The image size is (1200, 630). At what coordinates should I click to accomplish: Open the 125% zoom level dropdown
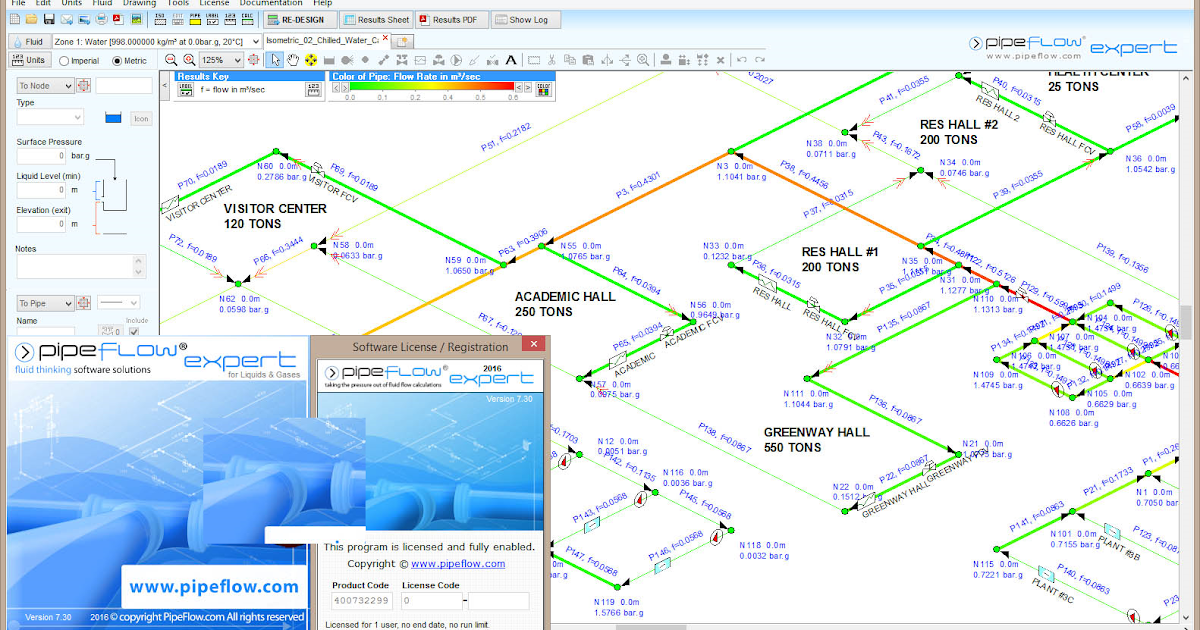tap(221, 60)
